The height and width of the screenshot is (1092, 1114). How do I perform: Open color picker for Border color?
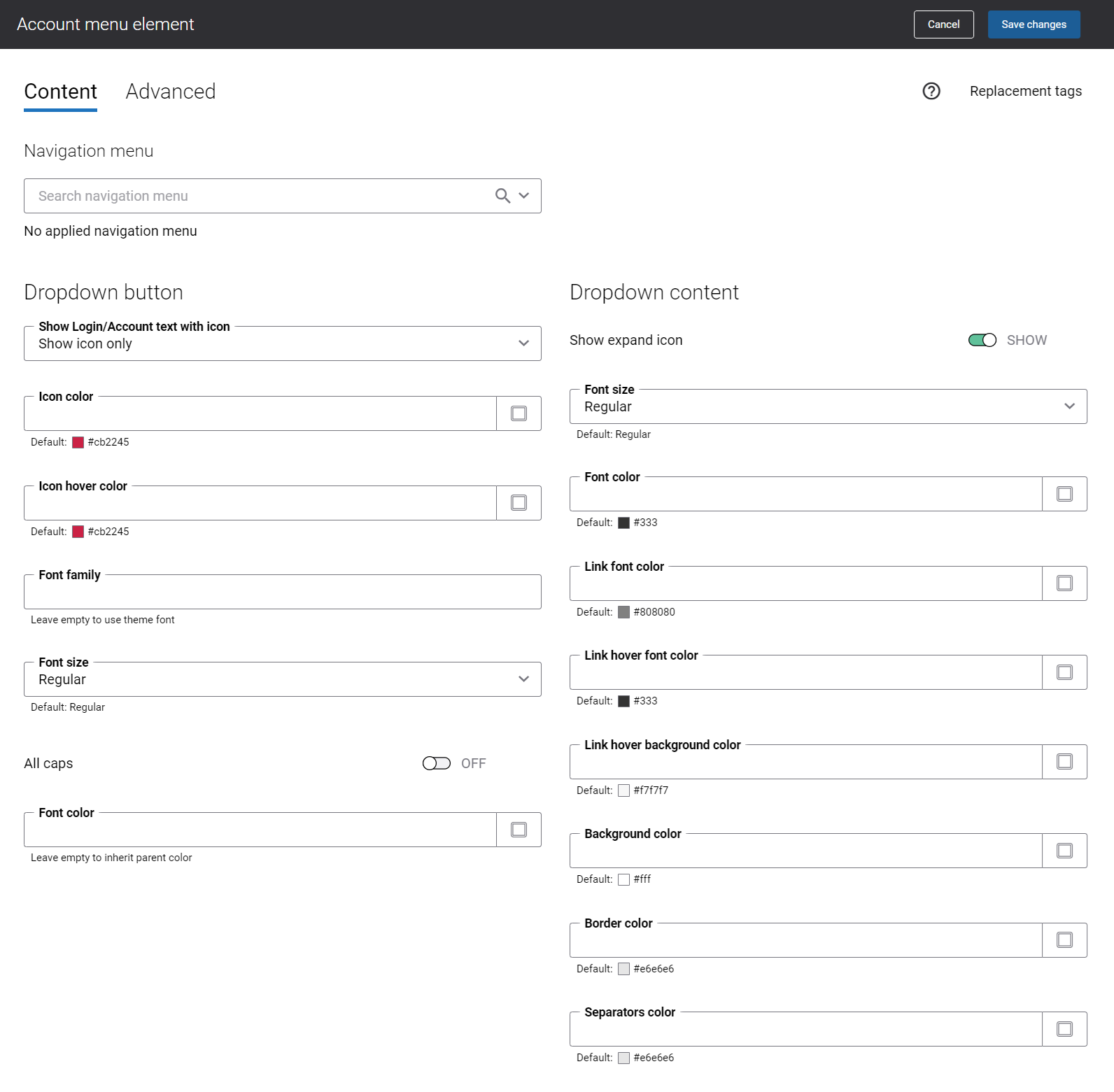[x=1064, y=940]
